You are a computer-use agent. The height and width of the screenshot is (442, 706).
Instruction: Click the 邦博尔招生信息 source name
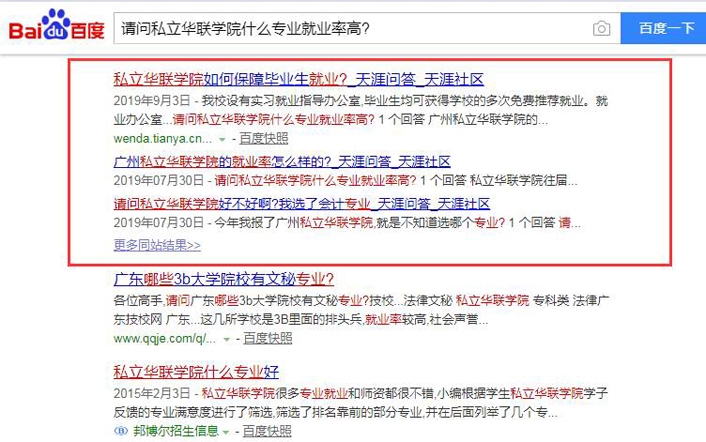coord(176,431)
